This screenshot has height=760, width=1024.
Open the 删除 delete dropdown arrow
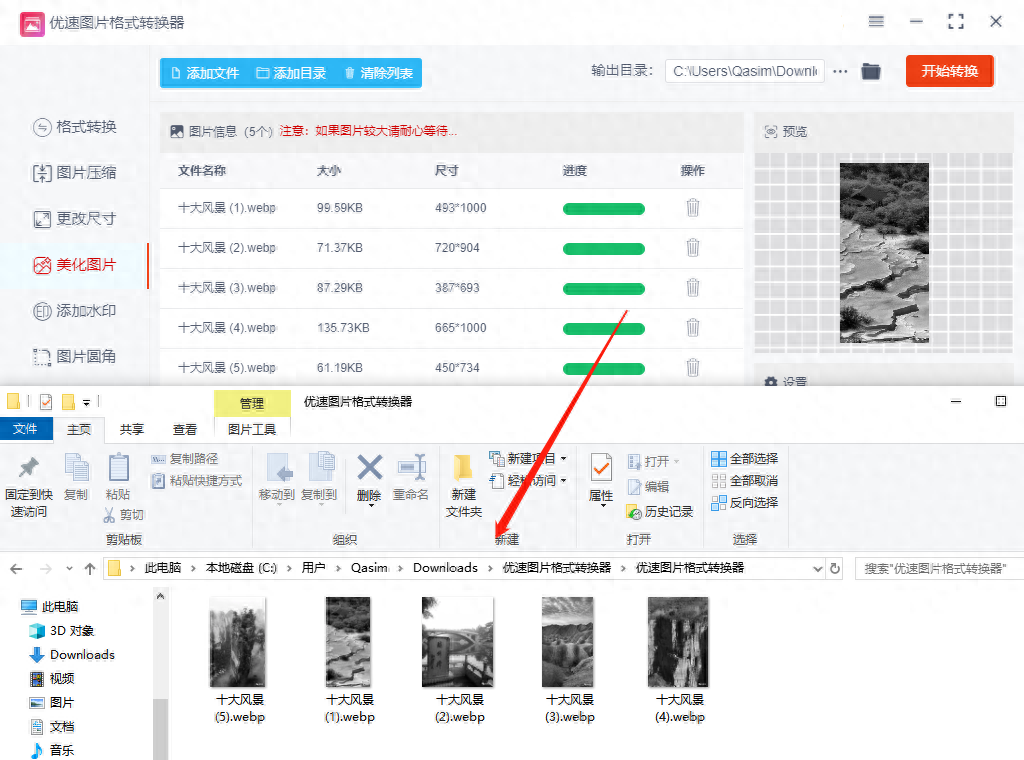tap(370, 506)
